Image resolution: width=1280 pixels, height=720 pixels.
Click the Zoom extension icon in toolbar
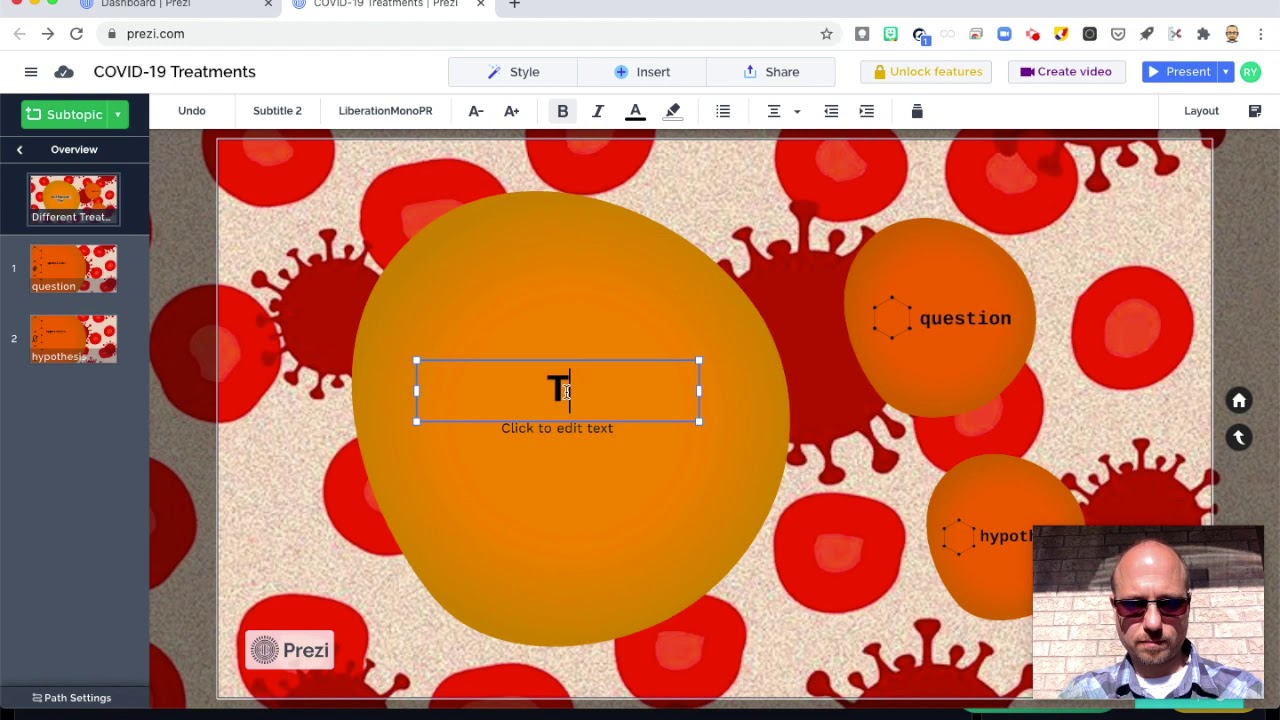click(x=1004, y=34)
